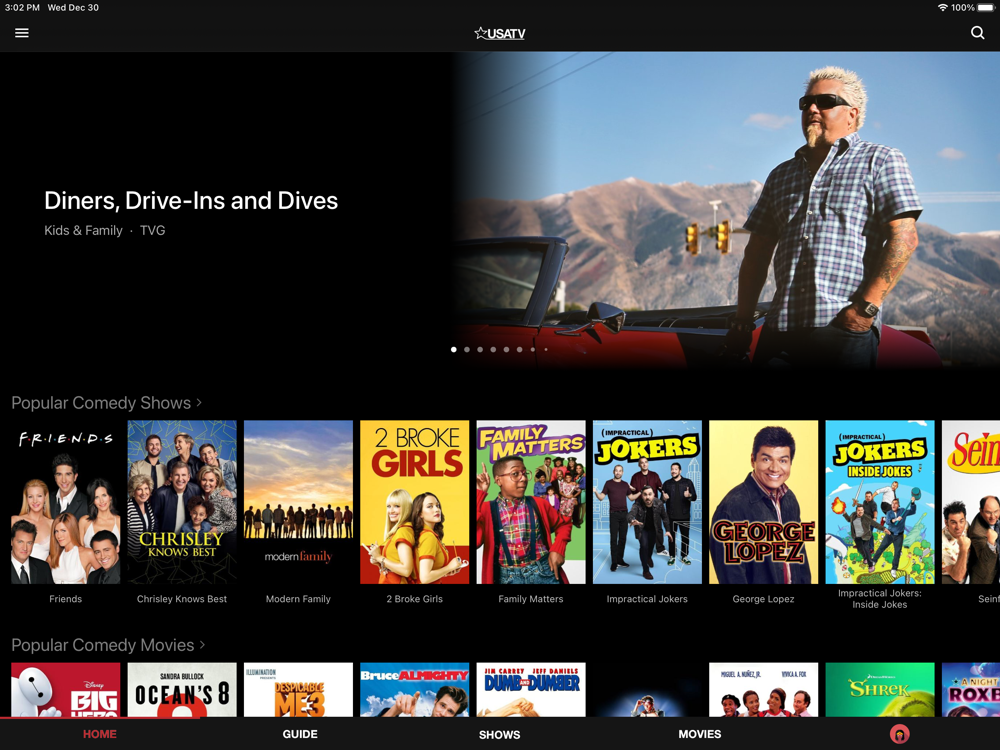This screenshot has height=750, width=1000.
Task: Click the Kids & Family genre label
Action: pyautogui.click(x=83, y=230)
